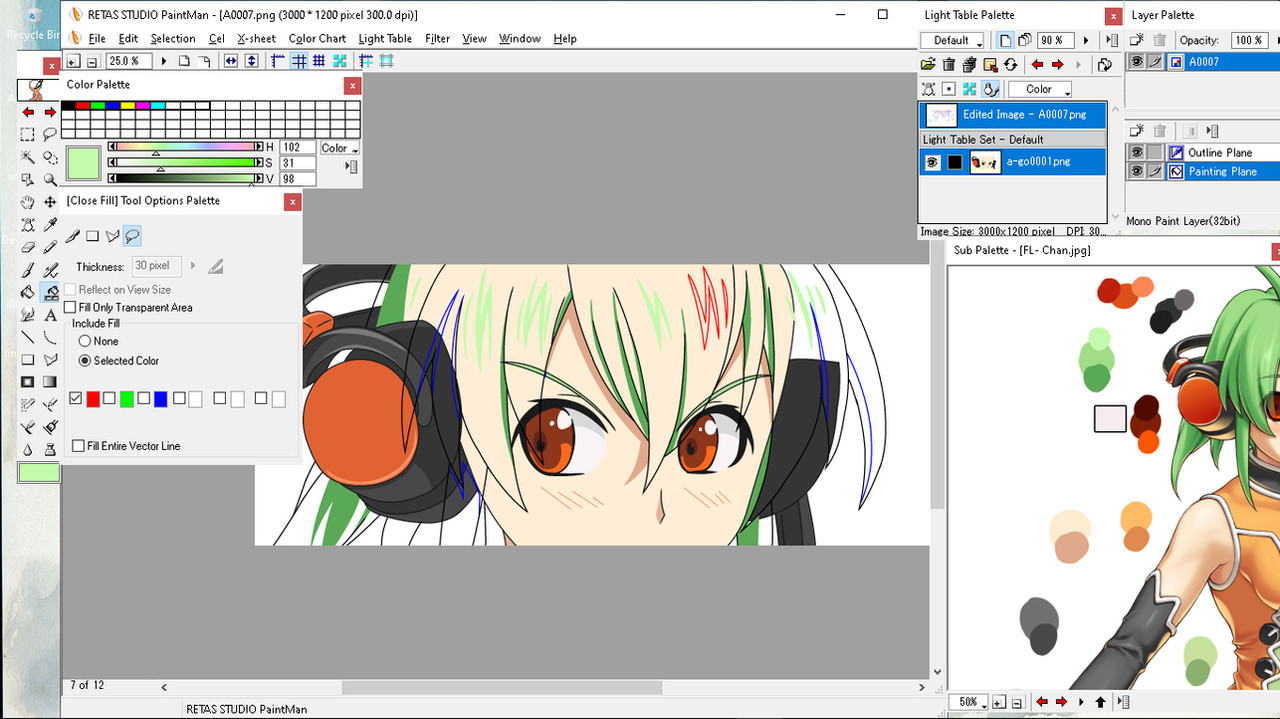The width and height of the screenshot is (1280, 719).
Task: Flip the view horizontally from toolbar
Action: tap(231, 61)
